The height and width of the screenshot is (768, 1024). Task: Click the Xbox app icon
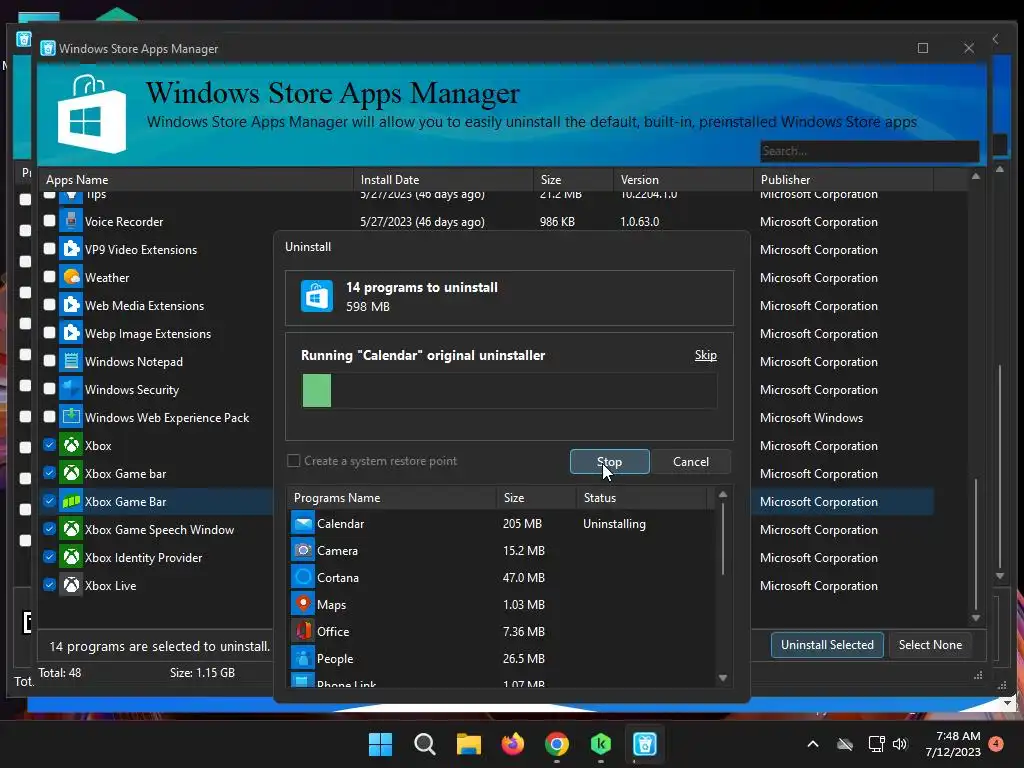click(71, 446)
